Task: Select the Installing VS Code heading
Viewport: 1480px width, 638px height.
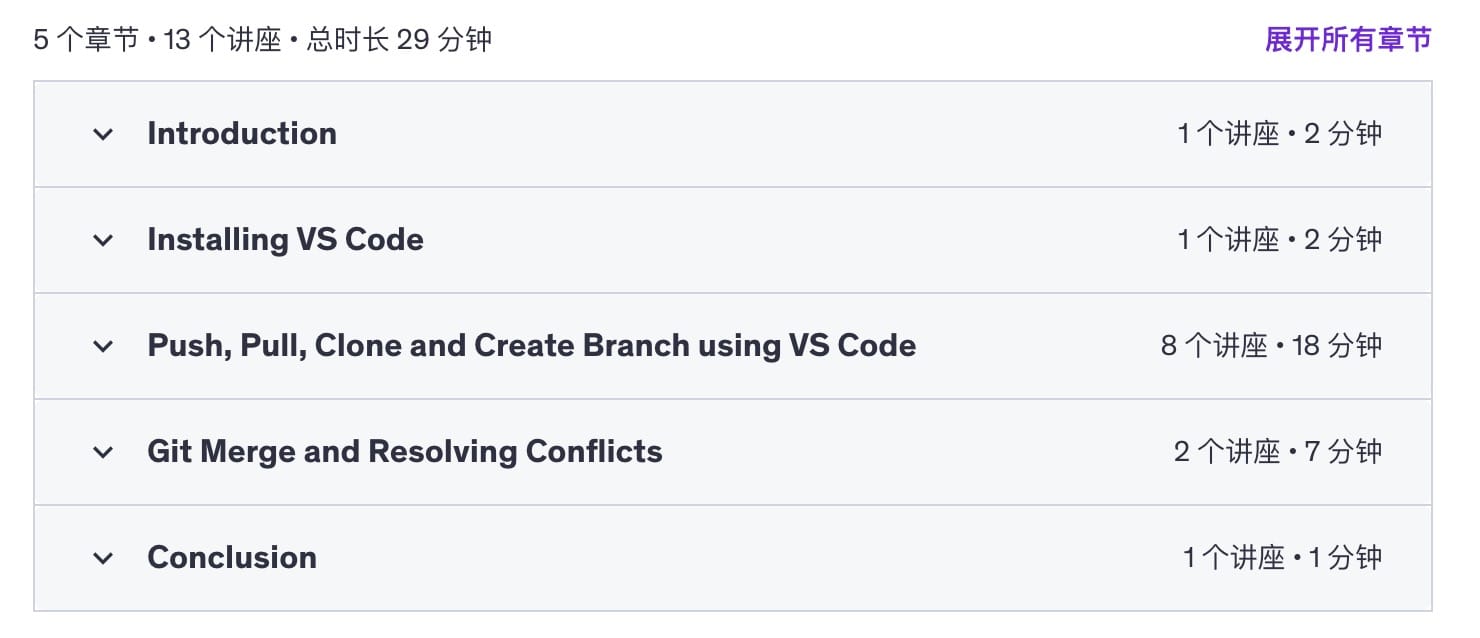Action: pos(285,240)
